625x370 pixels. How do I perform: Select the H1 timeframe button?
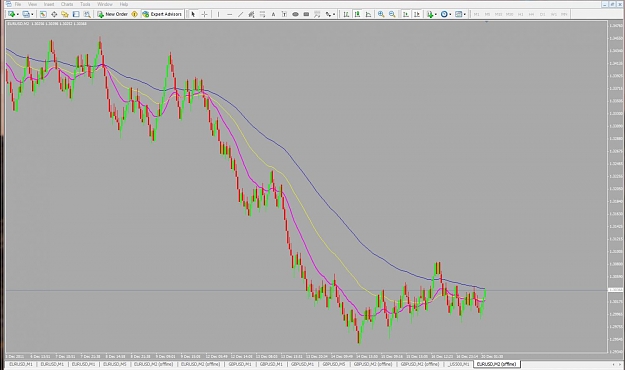(521, 14)
